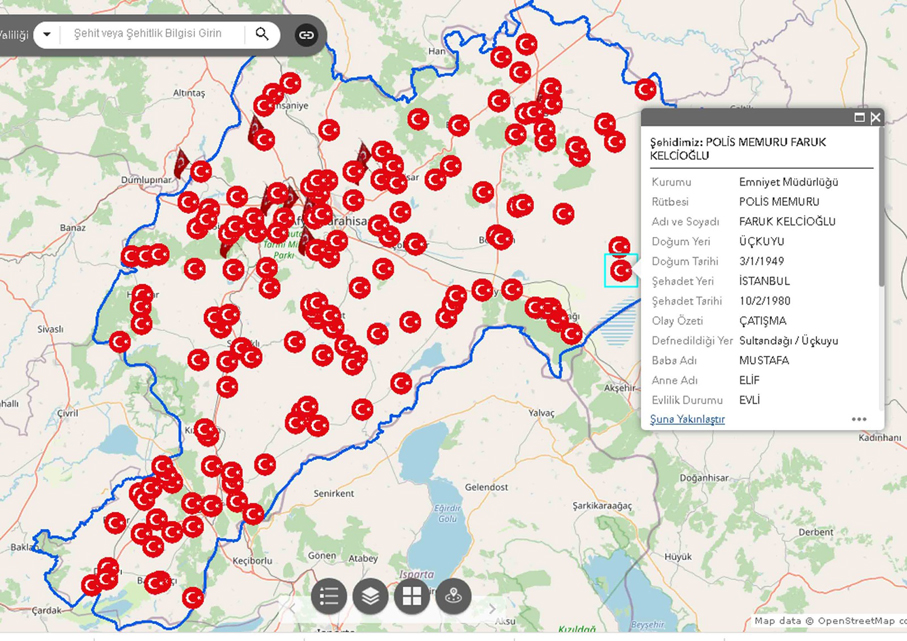Click the previous arrow in widget bar
Image resolution: width=907 pixels, height=641 pixels.
tap(292, 609)
